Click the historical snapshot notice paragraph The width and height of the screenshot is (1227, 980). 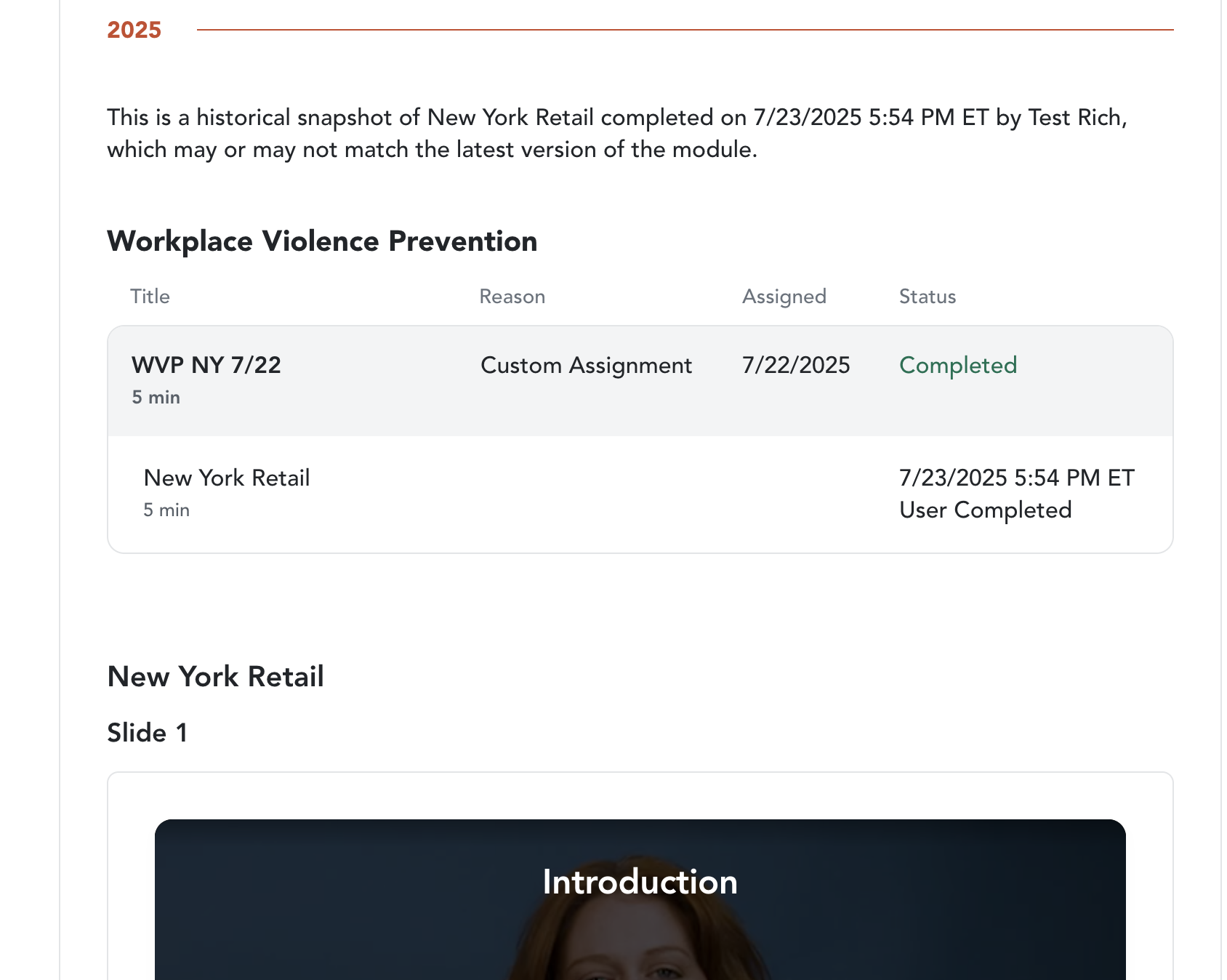[617, 133]
